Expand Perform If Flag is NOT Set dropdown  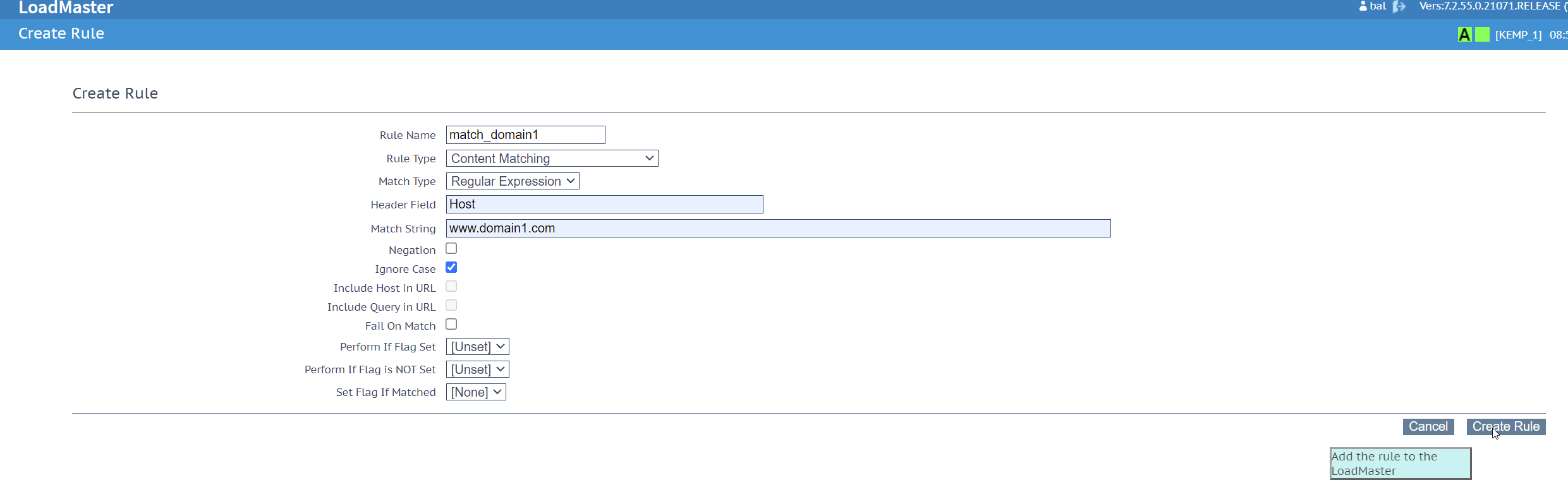477,369
